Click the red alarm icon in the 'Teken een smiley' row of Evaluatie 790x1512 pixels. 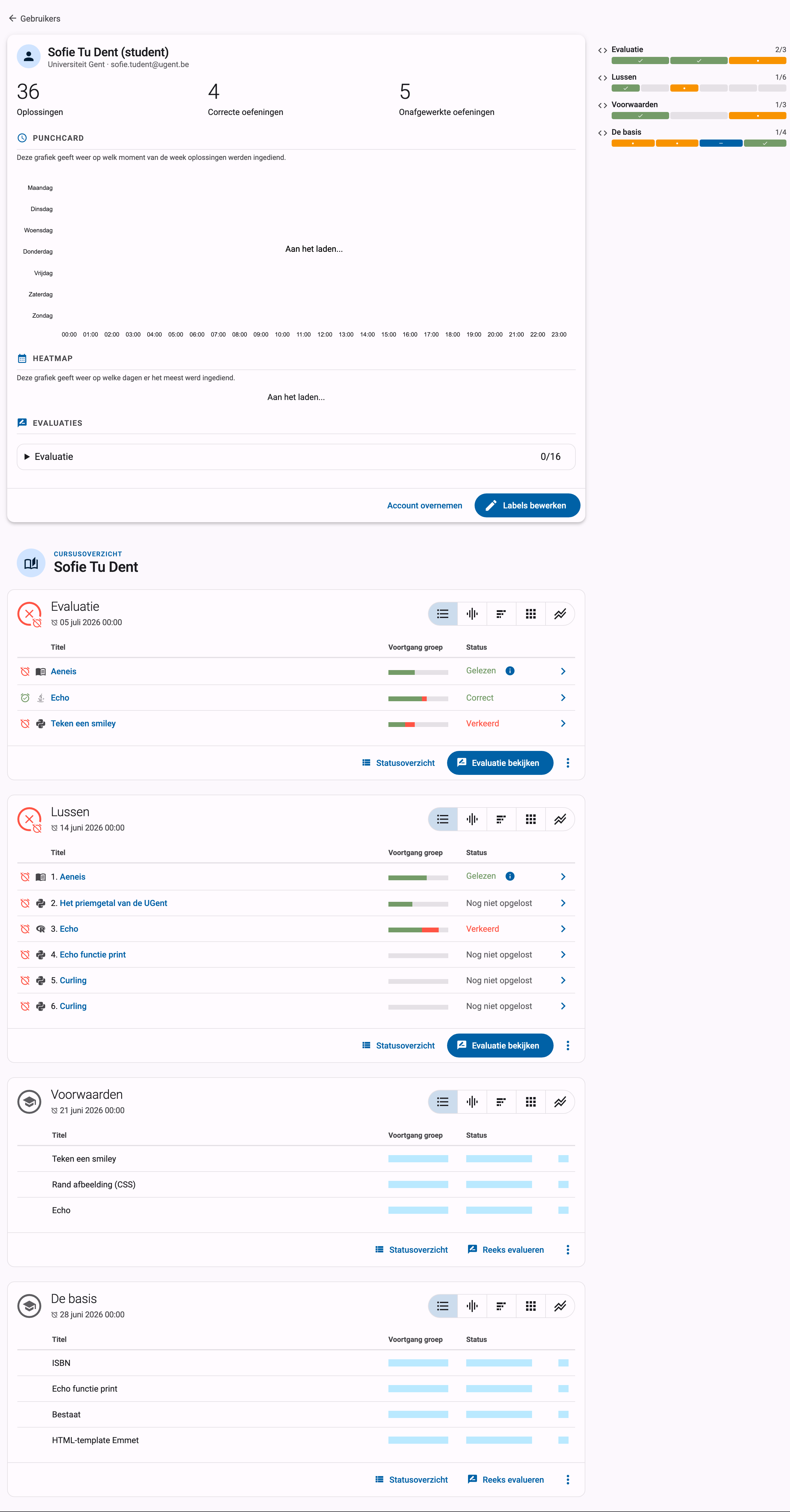point(25,724)
